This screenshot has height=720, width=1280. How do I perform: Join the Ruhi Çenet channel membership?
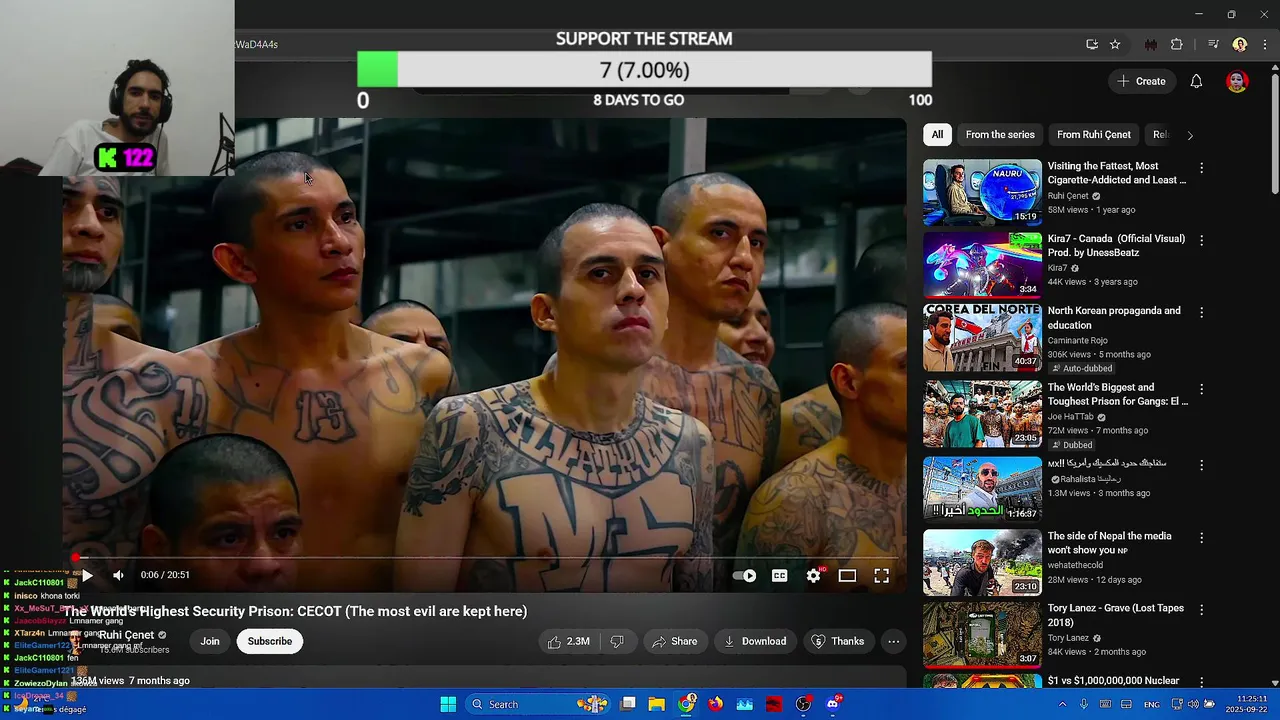[x=210, y=641]
